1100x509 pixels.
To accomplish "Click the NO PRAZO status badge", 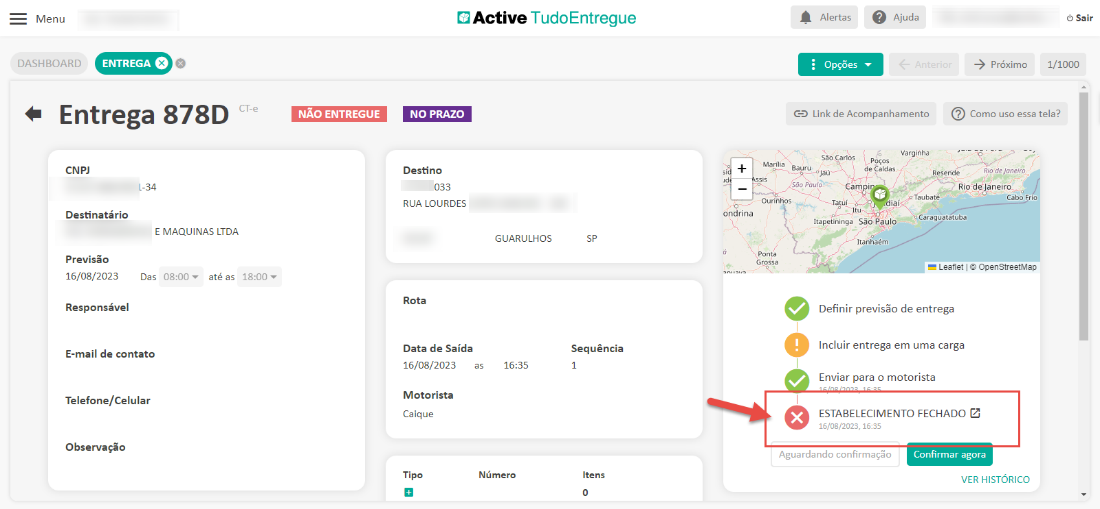I will click(x=437, y=114).
